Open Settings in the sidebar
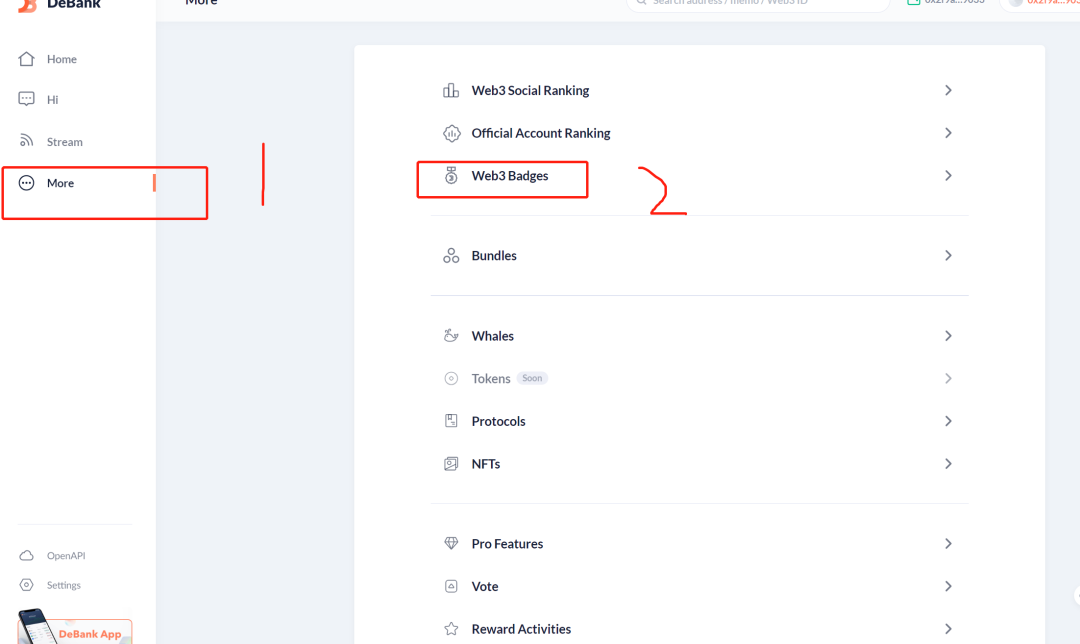The width and height of the screenshot is (1080, 644). click(63, 585)
